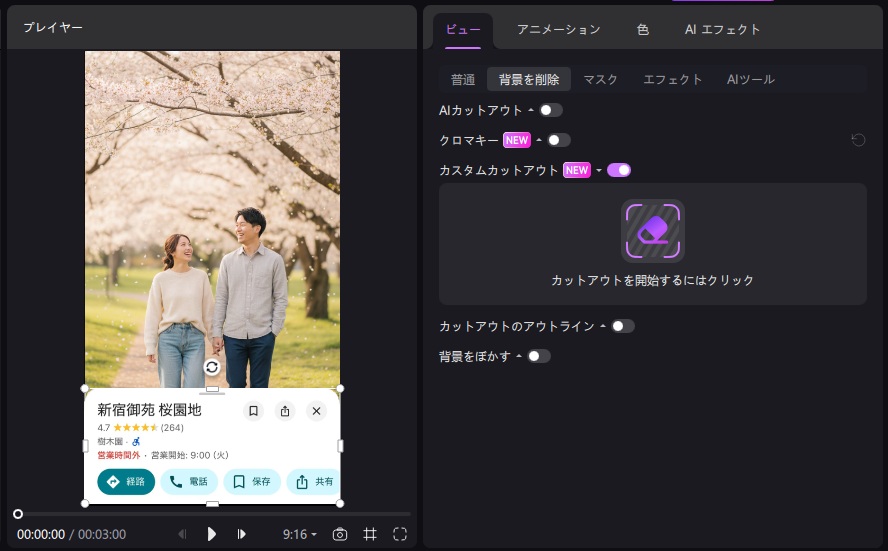Click the 経路 directions button
The image size is (888, 551).
click(126, 482)
